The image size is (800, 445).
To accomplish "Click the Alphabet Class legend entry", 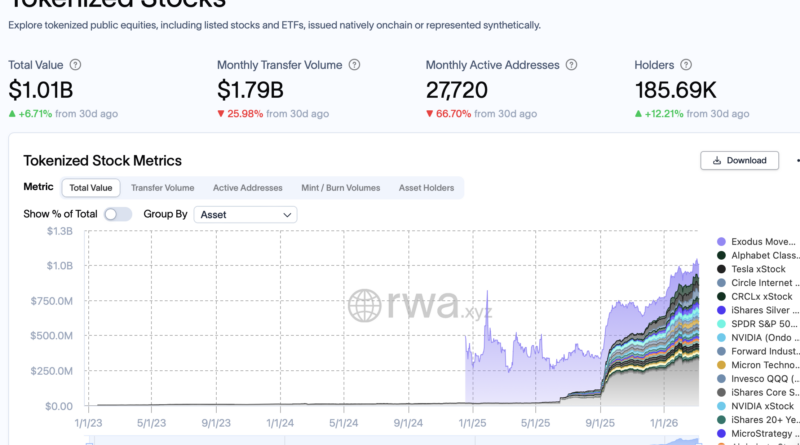I will pos(762,256).
